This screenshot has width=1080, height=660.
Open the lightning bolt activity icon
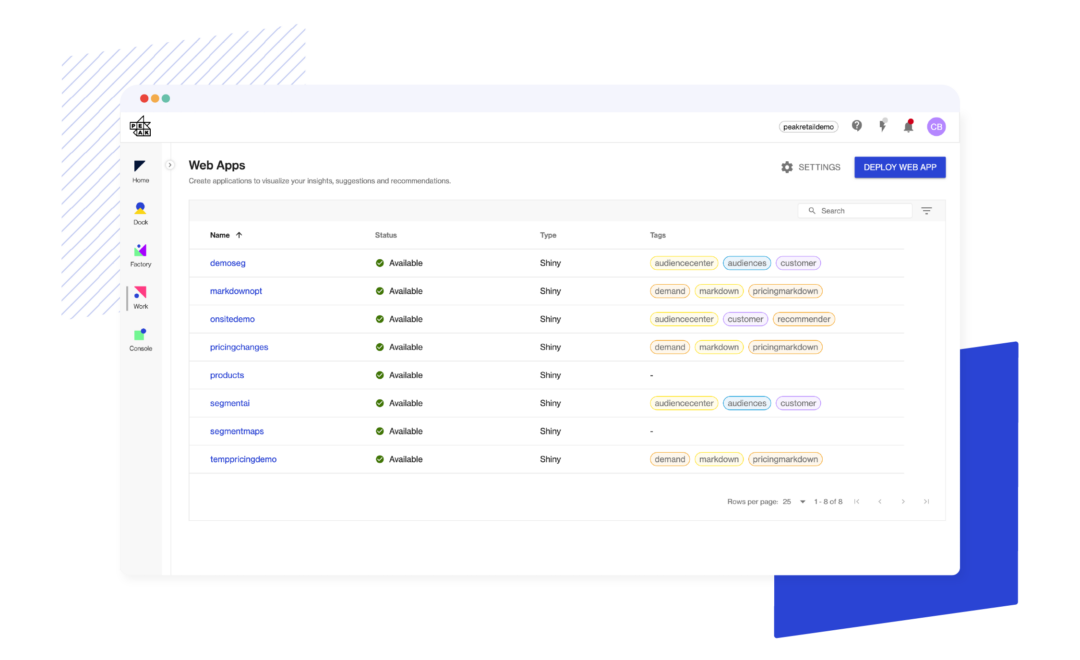[882, 126]
